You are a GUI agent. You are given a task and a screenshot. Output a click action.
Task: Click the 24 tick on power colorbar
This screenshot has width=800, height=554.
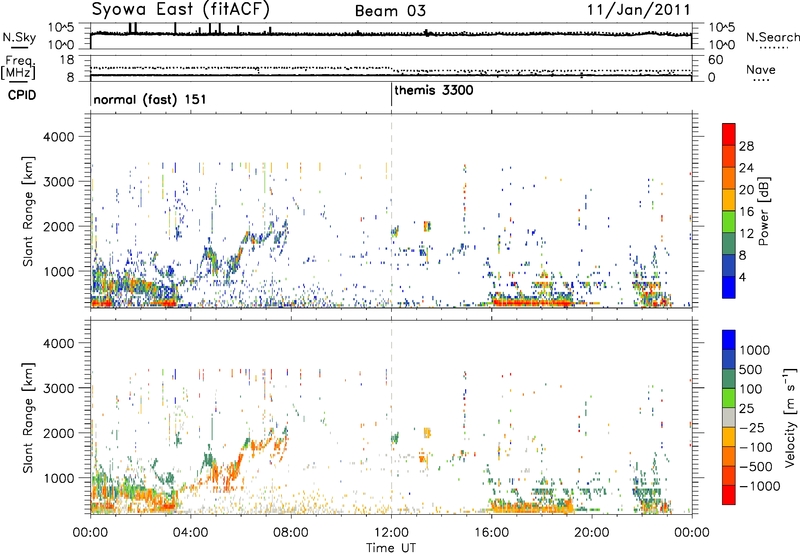point(746,168)
